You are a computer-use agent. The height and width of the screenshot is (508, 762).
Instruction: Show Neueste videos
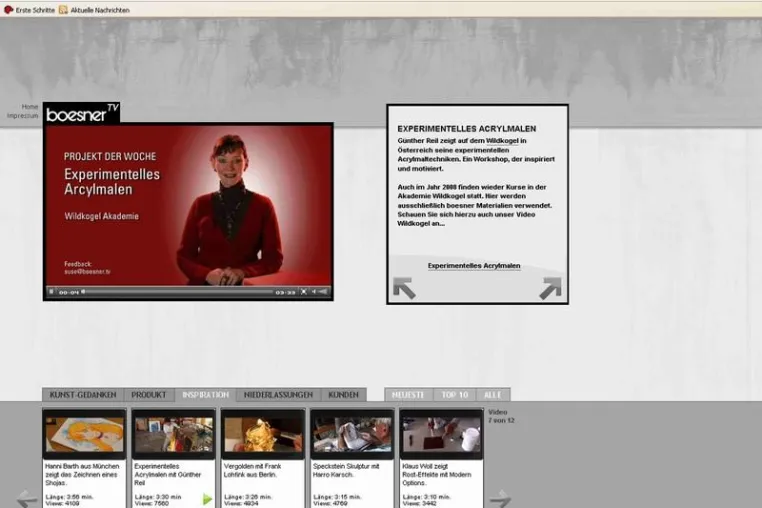pos(408,395)
